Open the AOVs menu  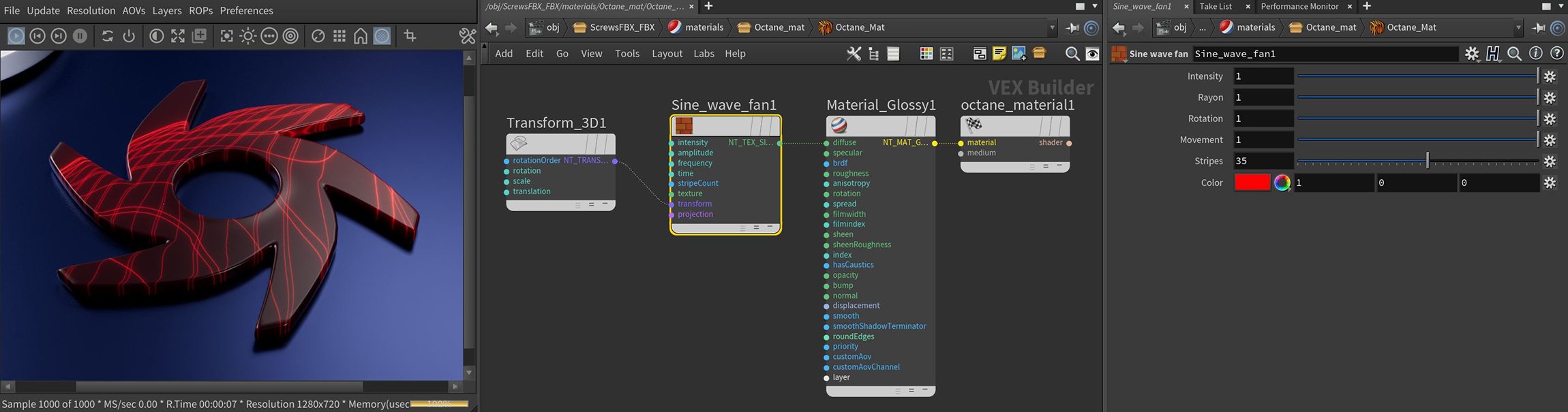(x=134, y=10)
